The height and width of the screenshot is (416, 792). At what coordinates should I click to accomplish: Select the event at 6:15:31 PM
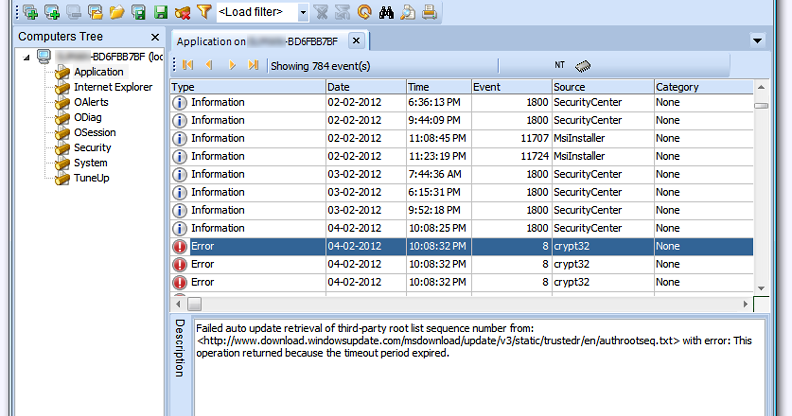click(462, 192)
